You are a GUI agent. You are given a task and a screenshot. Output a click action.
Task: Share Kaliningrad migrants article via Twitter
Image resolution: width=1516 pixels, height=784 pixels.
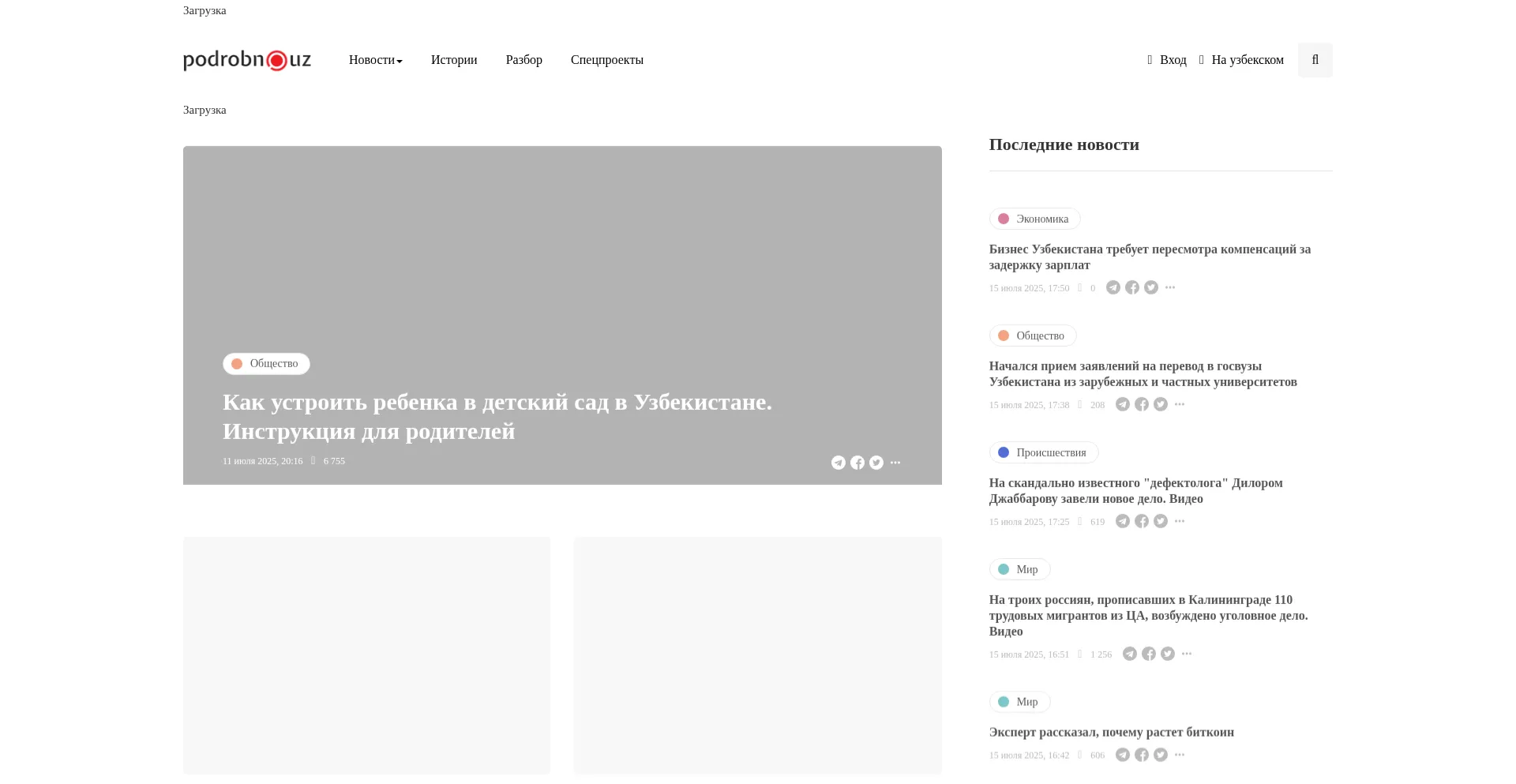point(1168,654)
